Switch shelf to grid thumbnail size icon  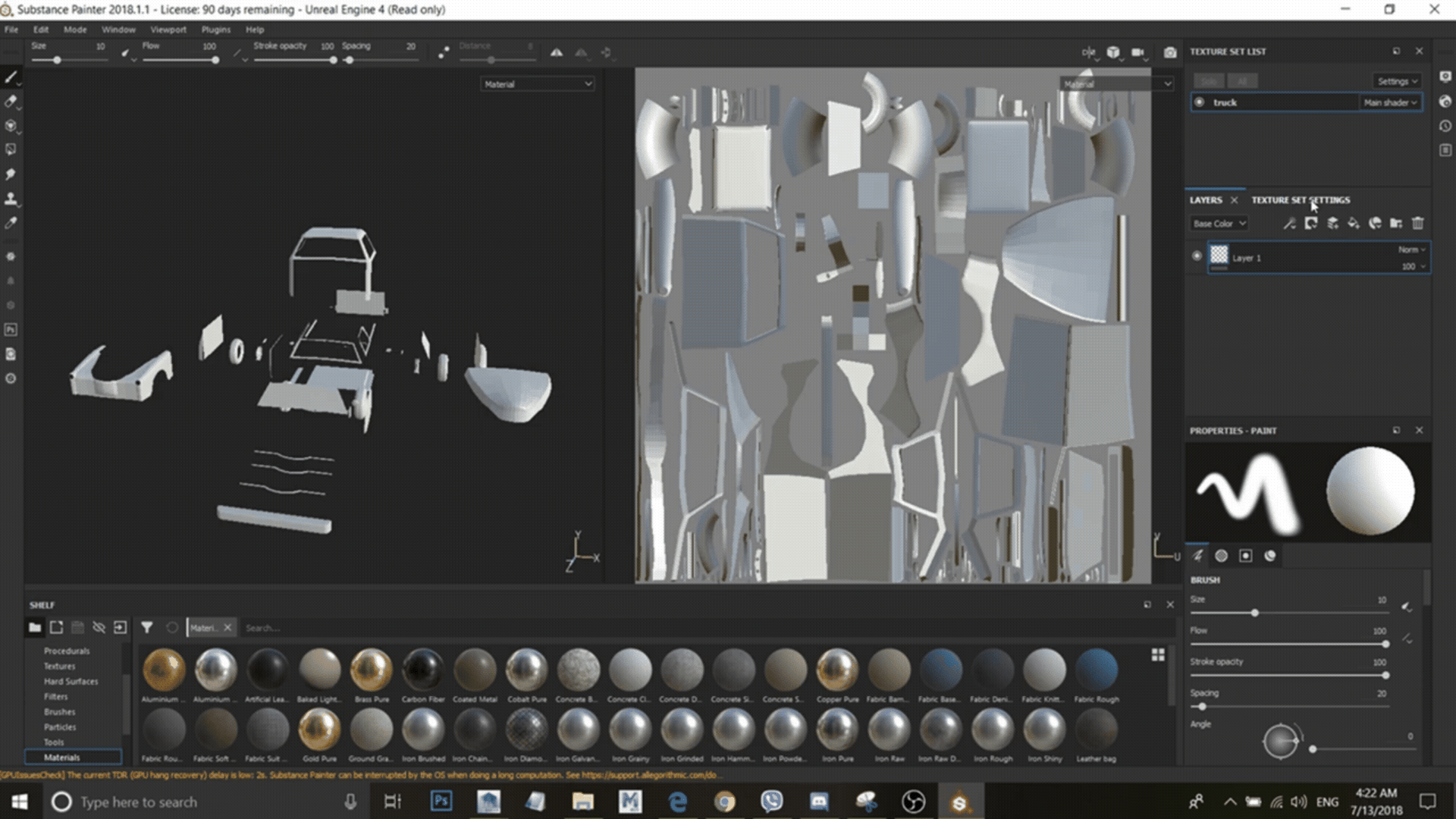click(1157, 654)
